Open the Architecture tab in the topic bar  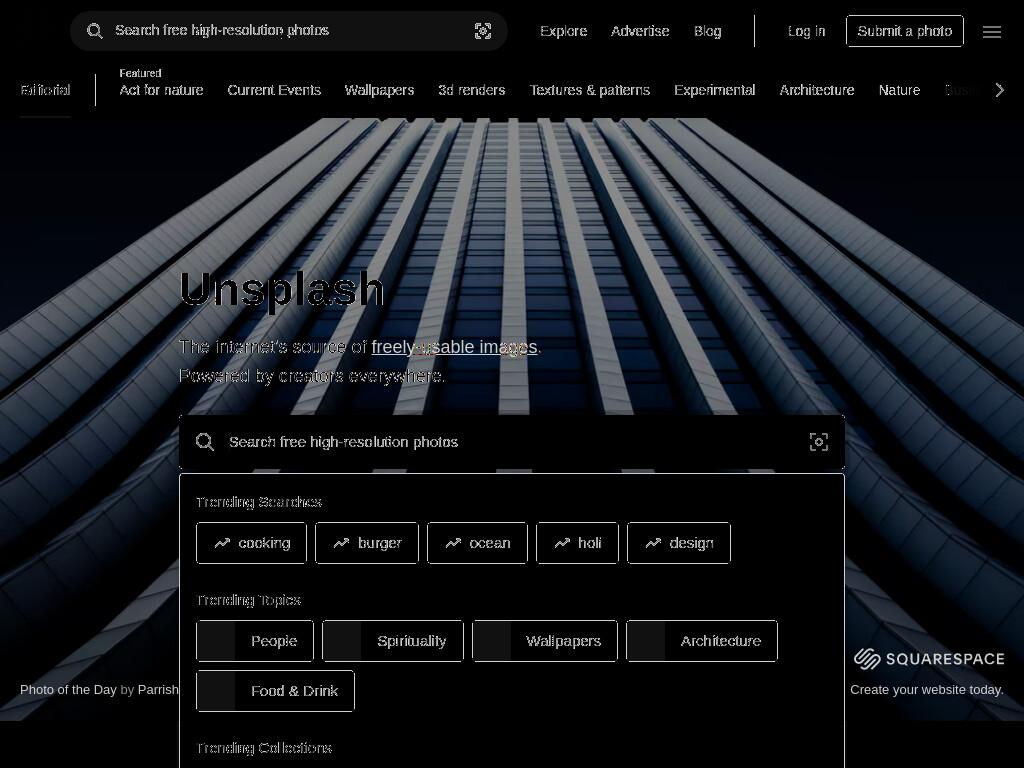pyautogui.click(x=817, y=90)
